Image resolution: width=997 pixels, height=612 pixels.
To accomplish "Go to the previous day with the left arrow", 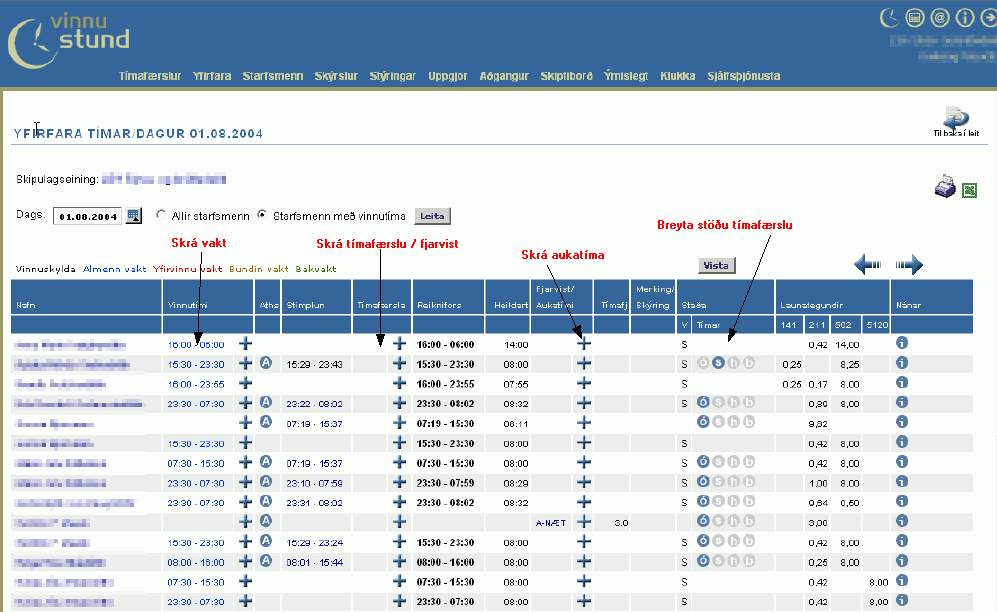I will [x=867, y=264].
